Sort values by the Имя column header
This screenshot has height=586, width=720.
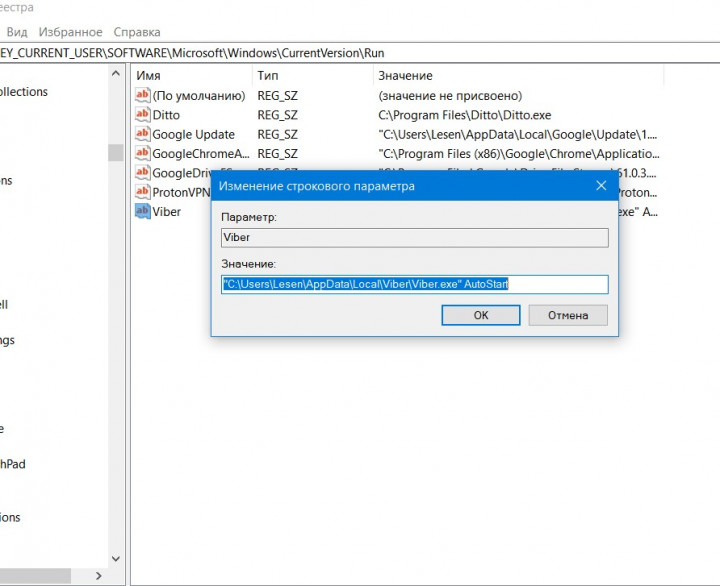tap(190, 76)
